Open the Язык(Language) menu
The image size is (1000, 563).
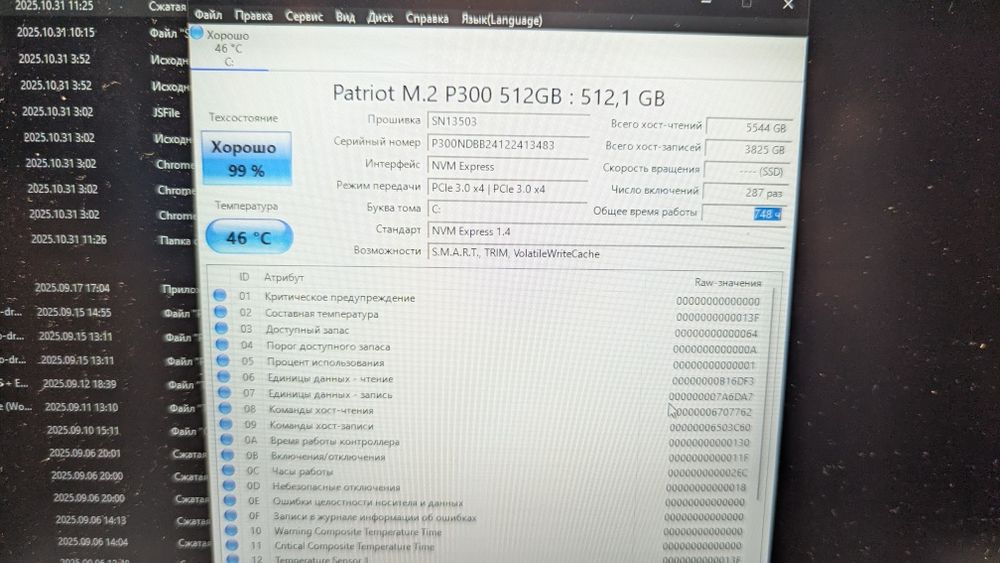[501, 20]
